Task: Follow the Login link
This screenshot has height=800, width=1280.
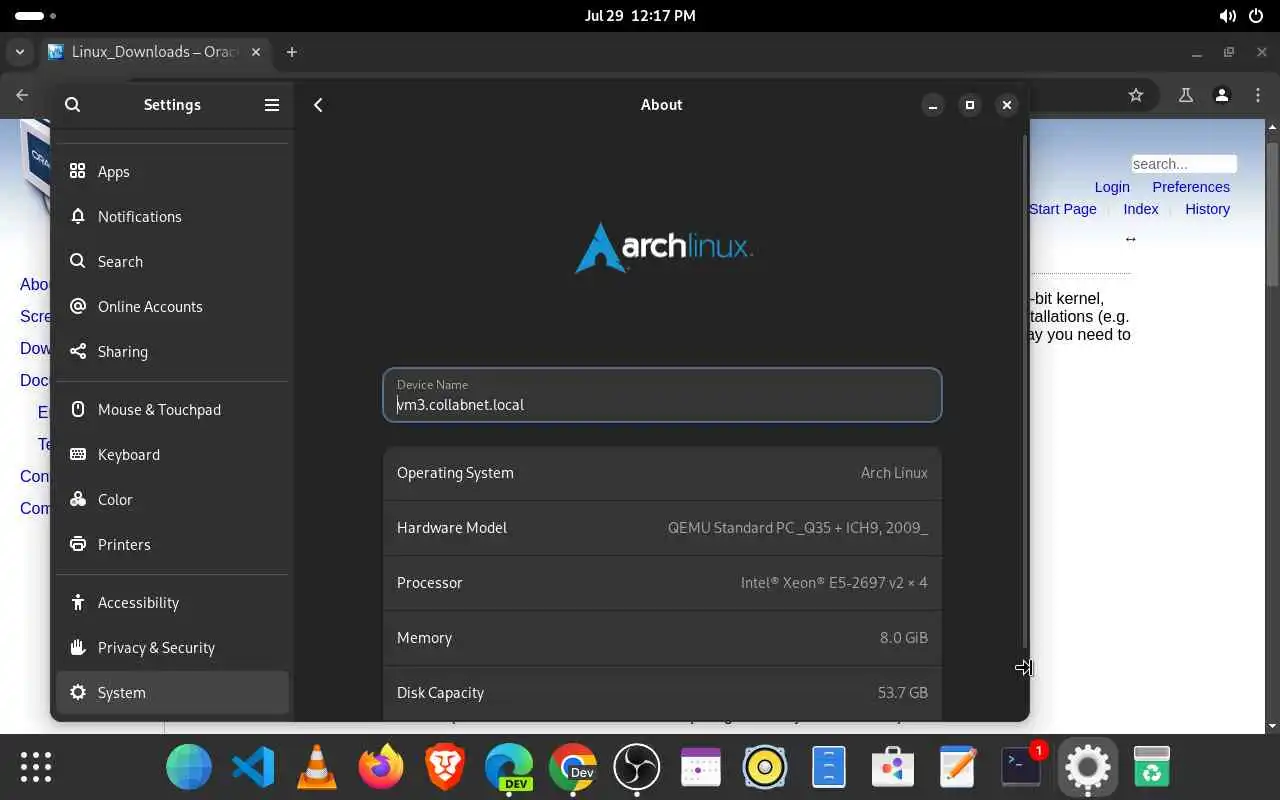Action: click(x=1112, y=187)
